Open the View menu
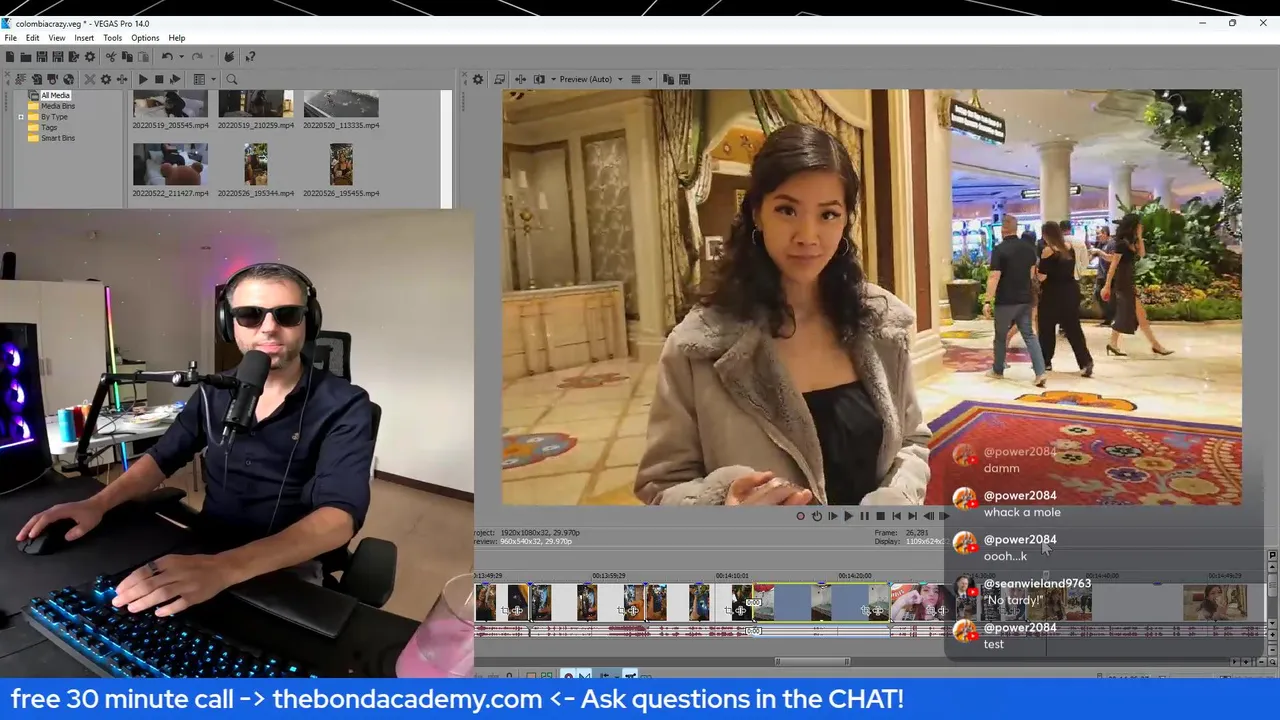Image resolution: width=1280 pixels, height=720 pixels. [x=57, y=38]
